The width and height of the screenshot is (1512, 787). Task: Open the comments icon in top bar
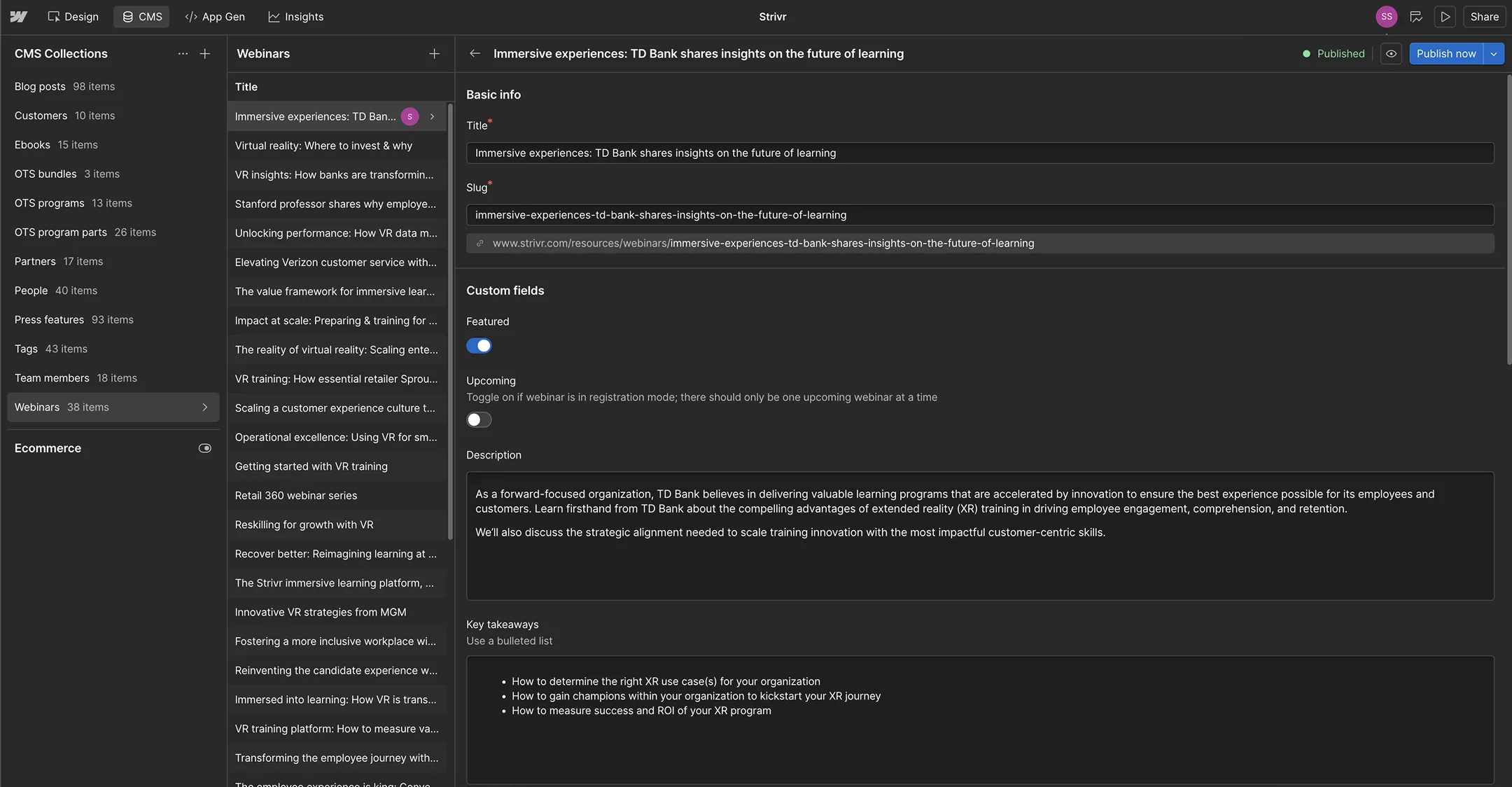pos(1416,17)
